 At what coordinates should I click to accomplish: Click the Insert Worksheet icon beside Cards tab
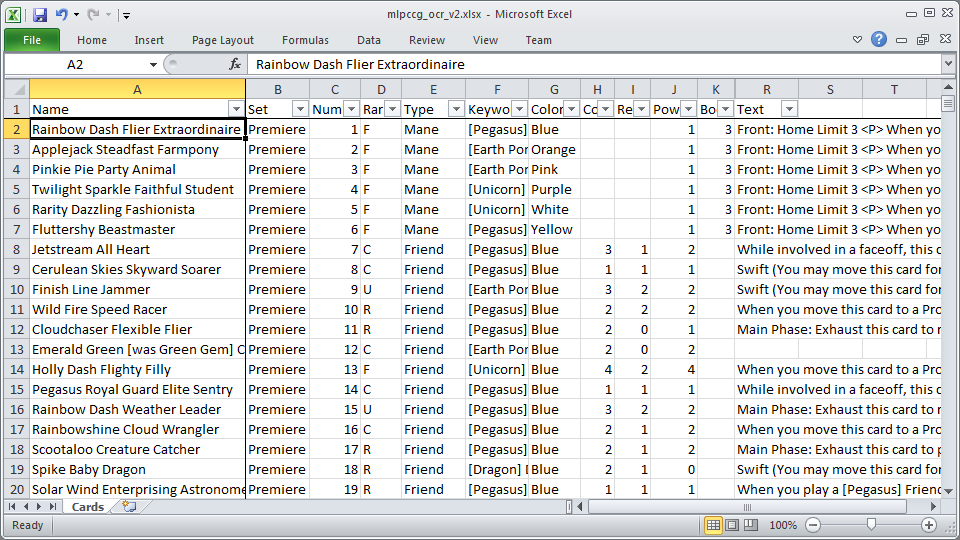tap(128, 507)
